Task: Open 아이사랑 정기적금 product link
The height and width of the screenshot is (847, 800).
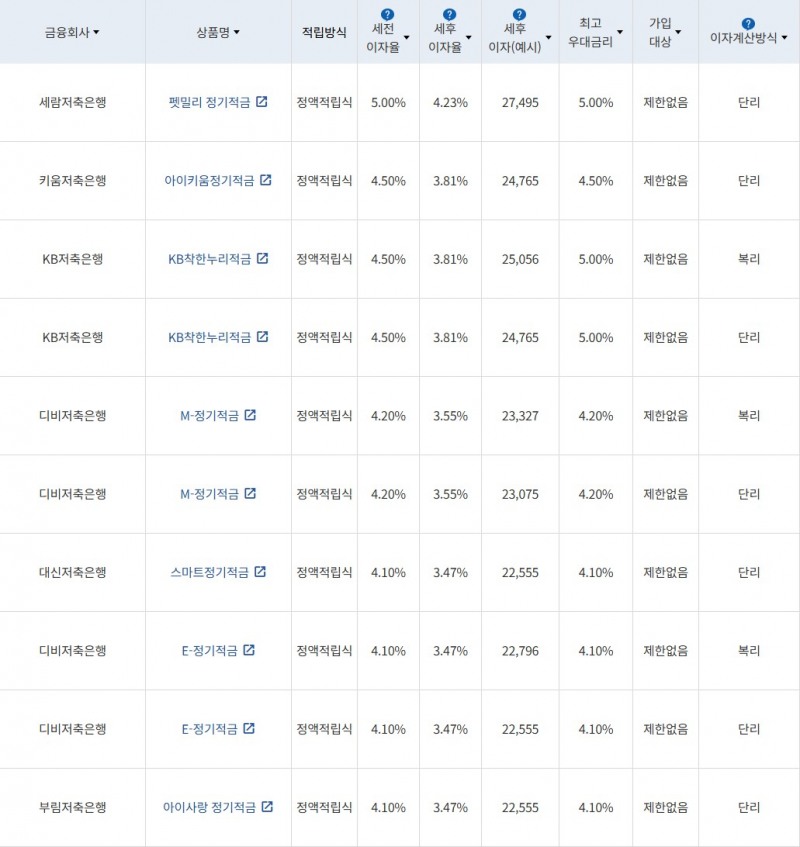Action: coord(209,807)
